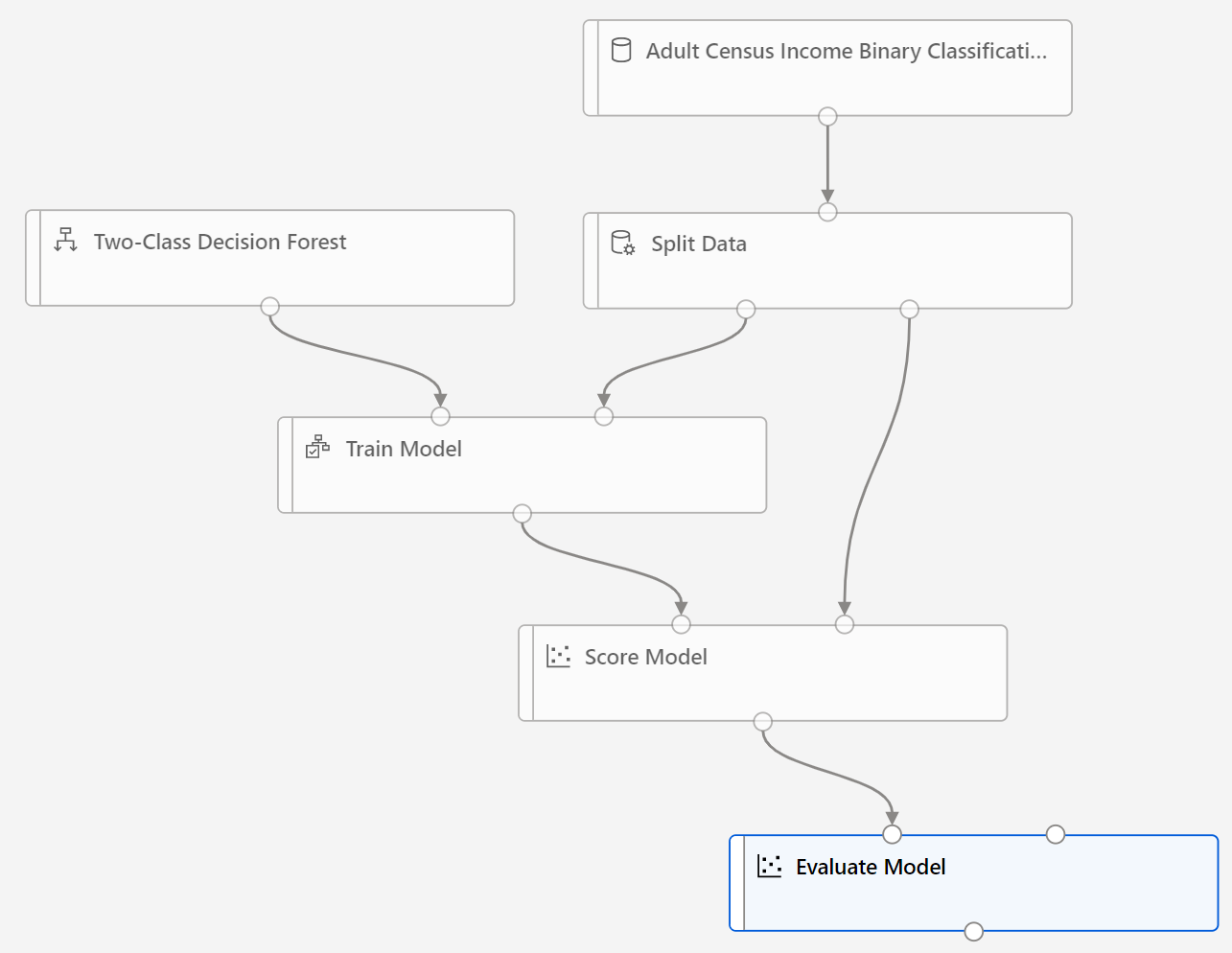Viewport: 1232px width, 953px height.
Task: Click Train Model dataset input port
Action: (x=604, y=416)
